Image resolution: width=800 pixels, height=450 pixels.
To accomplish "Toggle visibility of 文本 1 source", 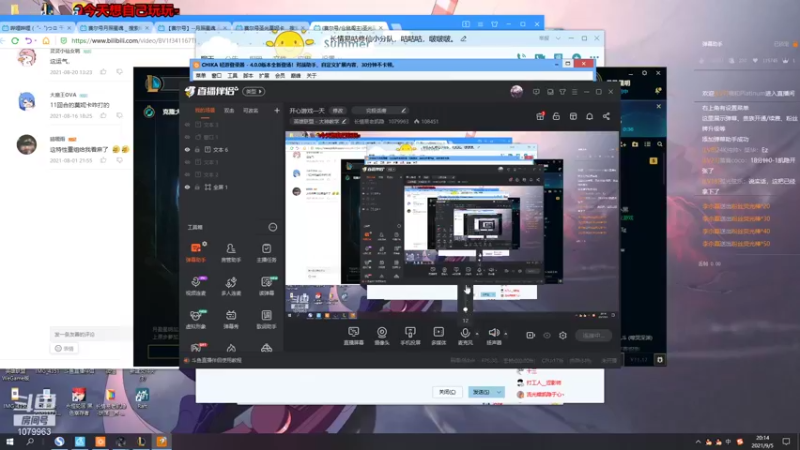I will [x=187, y=162].
